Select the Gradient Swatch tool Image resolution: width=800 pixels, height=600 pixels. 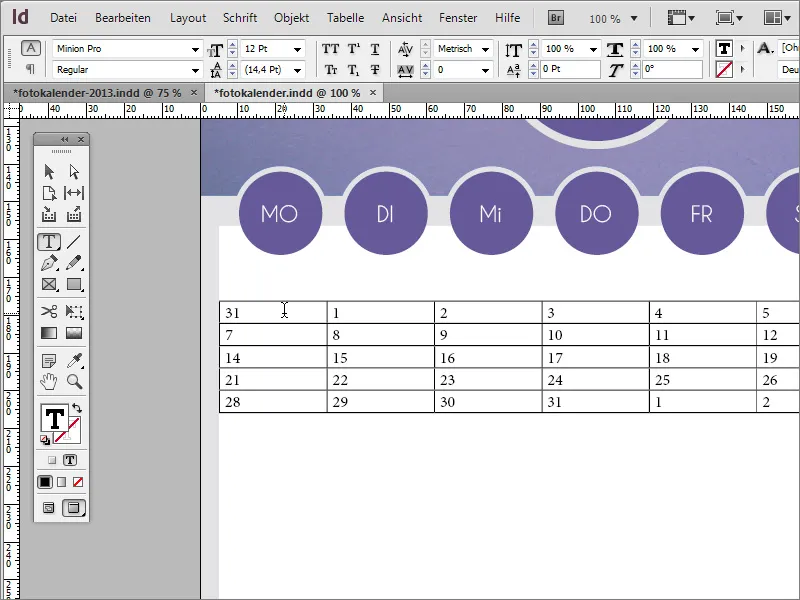(49, 333)
